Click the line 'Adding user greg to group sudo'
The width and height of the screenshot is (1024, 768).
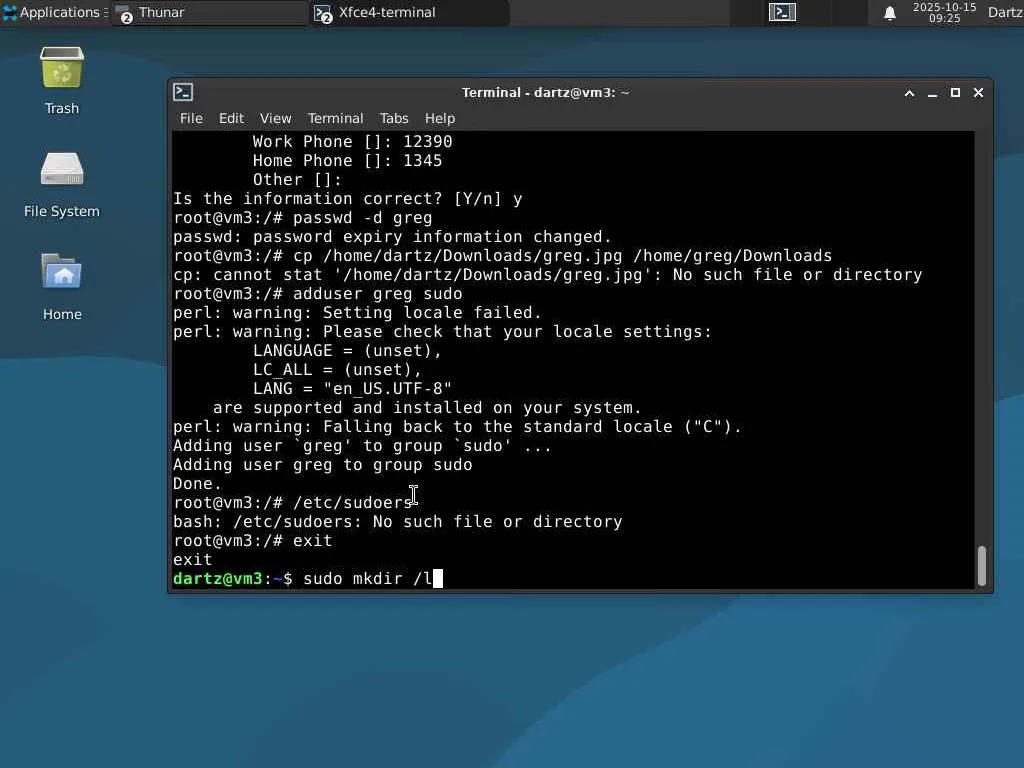[323, 464]
